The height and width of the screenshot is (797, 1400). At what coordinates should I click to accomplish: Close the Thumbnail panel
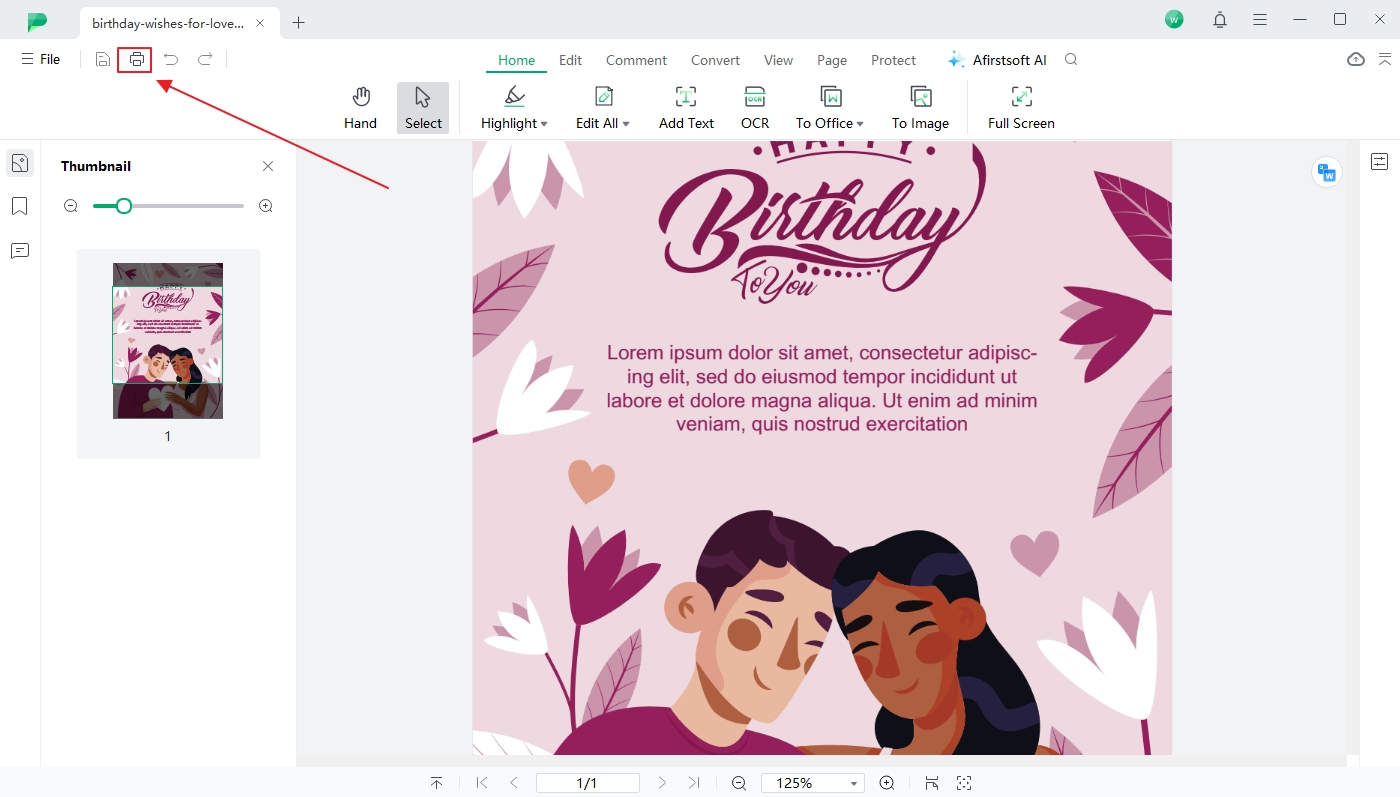[x=268, y=166]
